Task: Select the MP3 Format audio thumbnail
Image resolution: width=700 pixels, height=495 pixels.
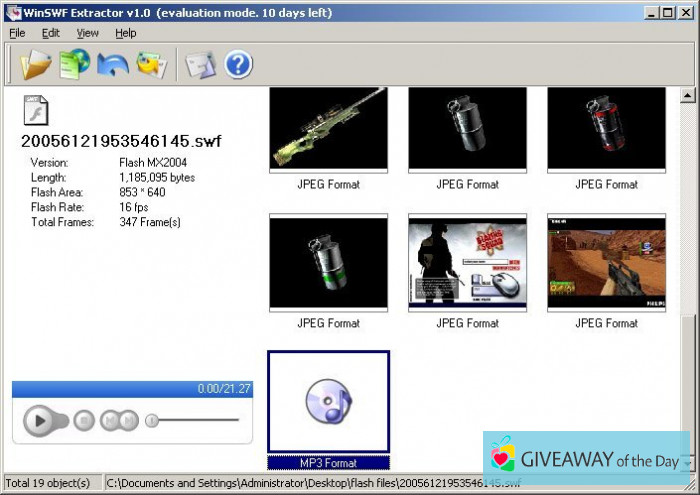Action: tap(329, 401)
